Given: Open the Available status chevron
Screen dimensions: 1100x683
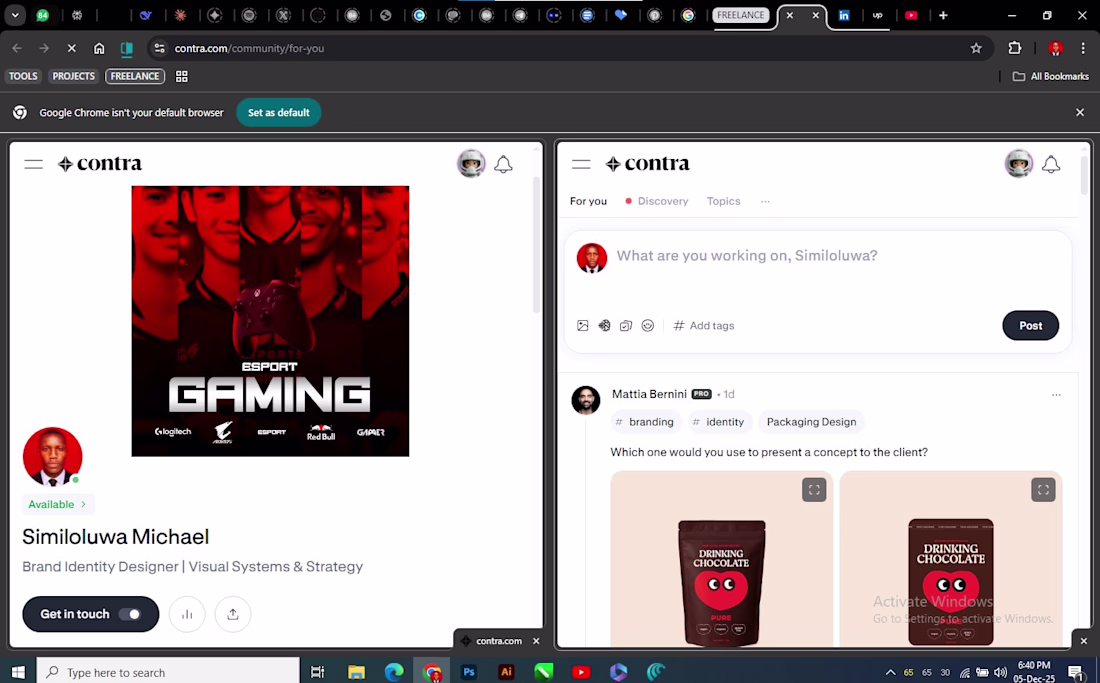Looking at the screenshot, I should [83, 504].
